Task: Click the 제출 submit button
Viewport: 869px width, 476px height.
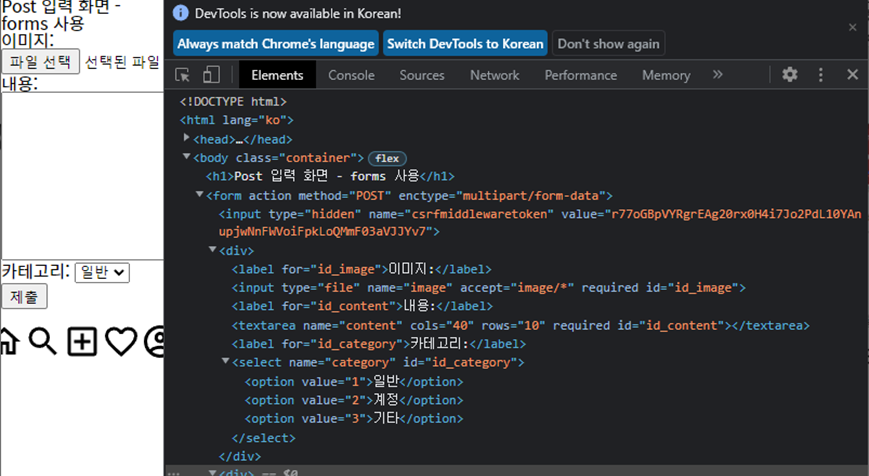Action: [x=24, y=296]
